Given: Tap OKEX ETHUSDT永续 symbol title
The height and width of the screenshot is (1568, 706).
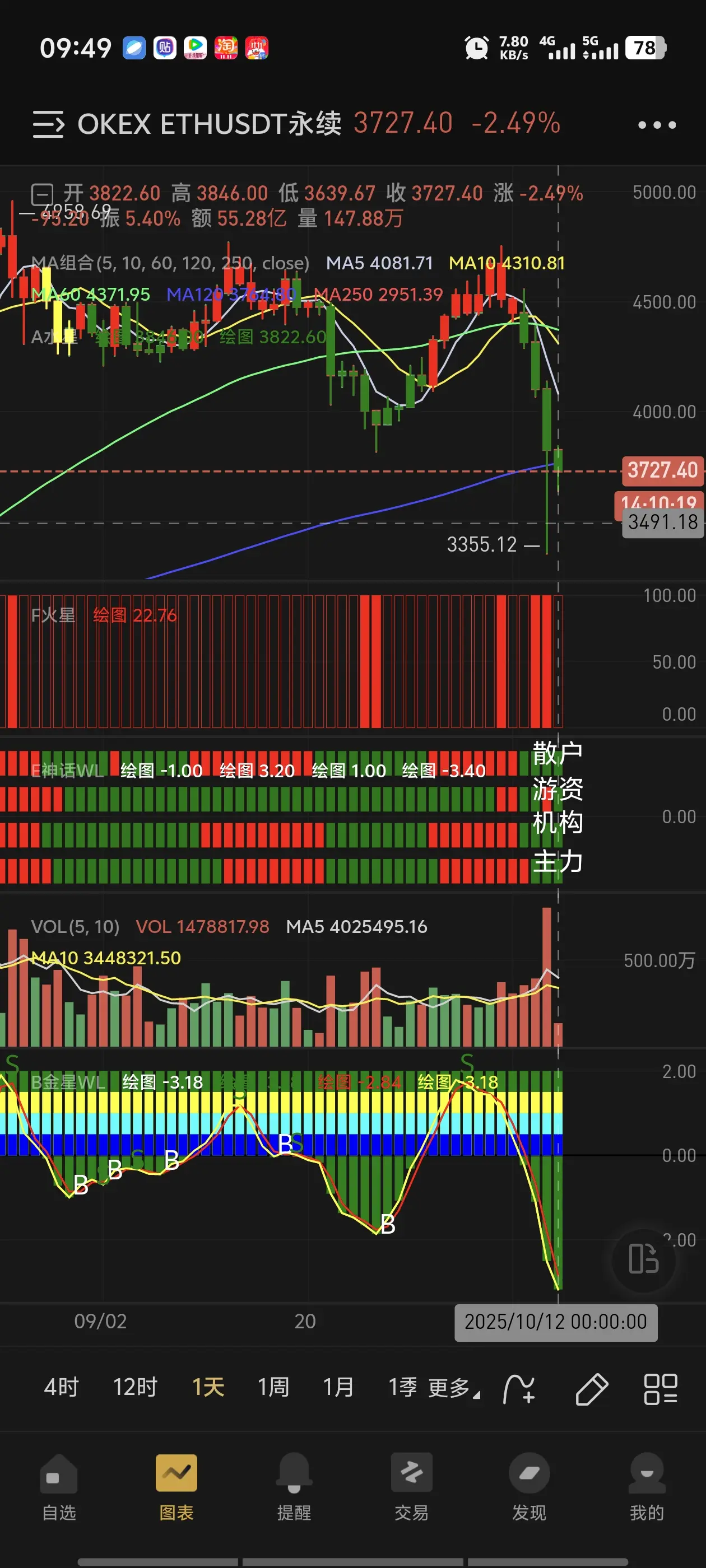Looking at the screenshot, I should (x=209, y=124).
